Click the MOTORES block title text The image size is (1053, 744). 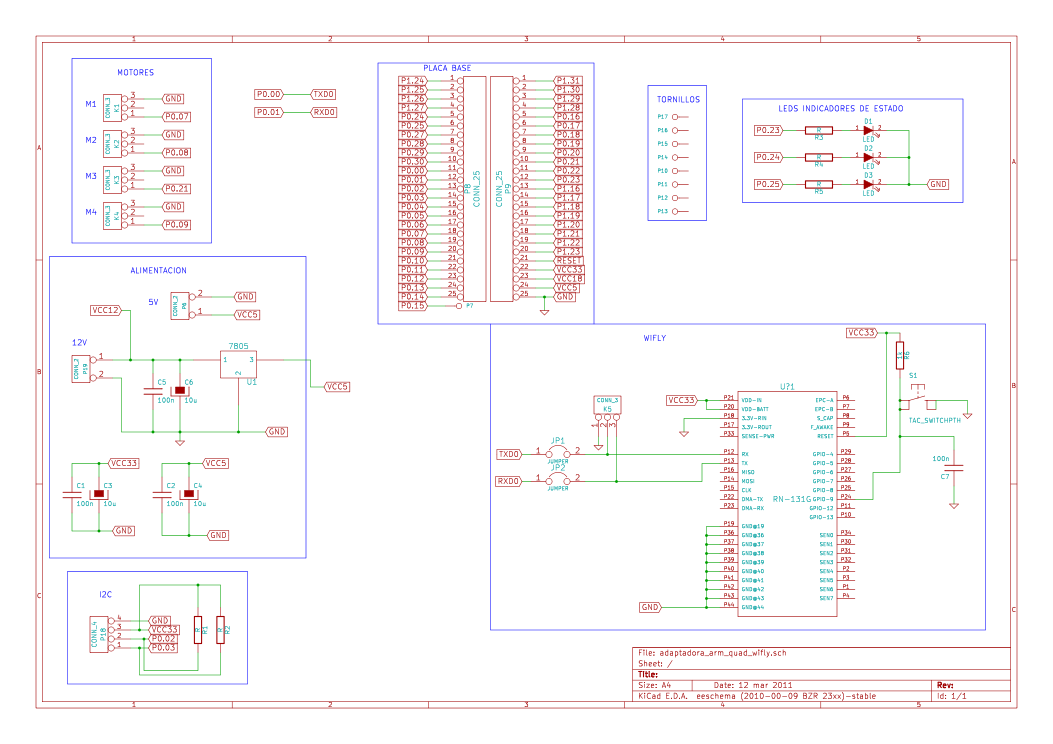pyautogui.click(x=136, y=73)
